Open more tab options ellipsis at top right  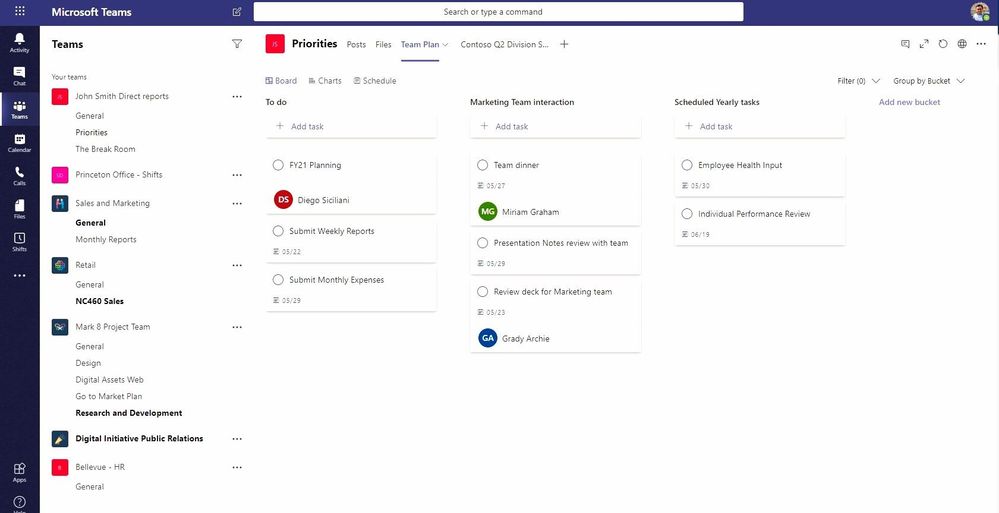point(981,44)
